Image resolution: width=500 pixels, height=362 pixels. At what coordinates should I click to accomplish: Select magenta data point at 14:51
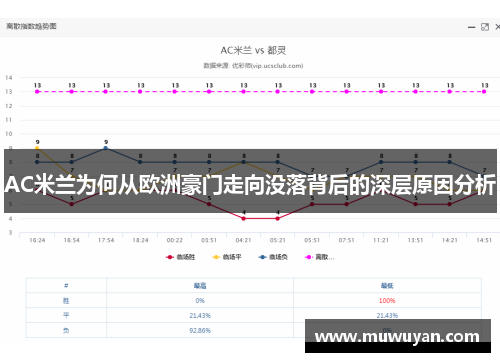coord(484,91)
